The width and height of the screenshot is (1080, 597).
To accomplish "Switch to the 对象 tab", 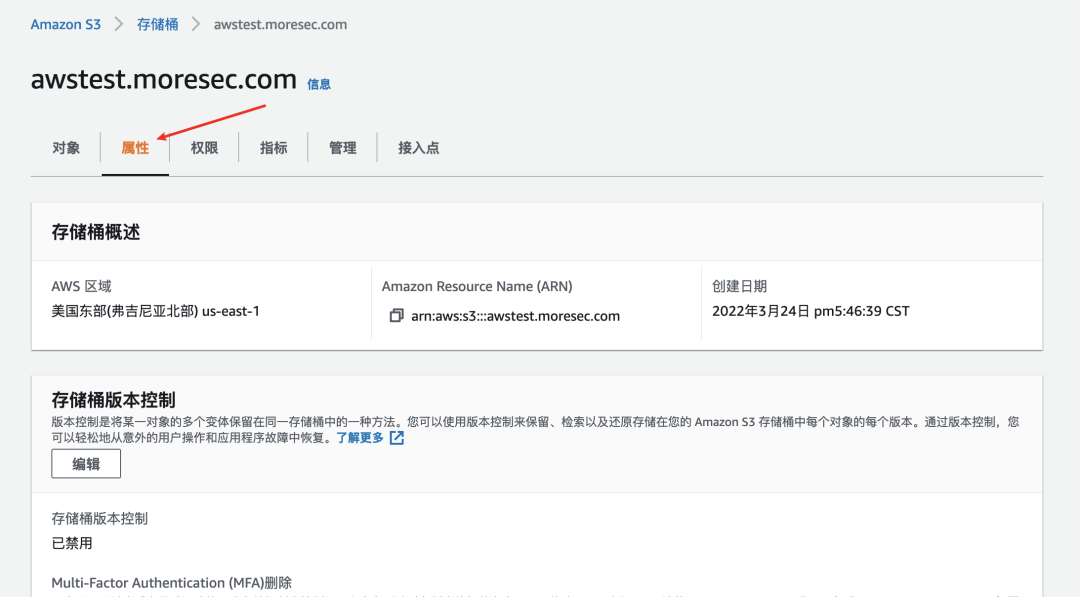I will (66, 147).
